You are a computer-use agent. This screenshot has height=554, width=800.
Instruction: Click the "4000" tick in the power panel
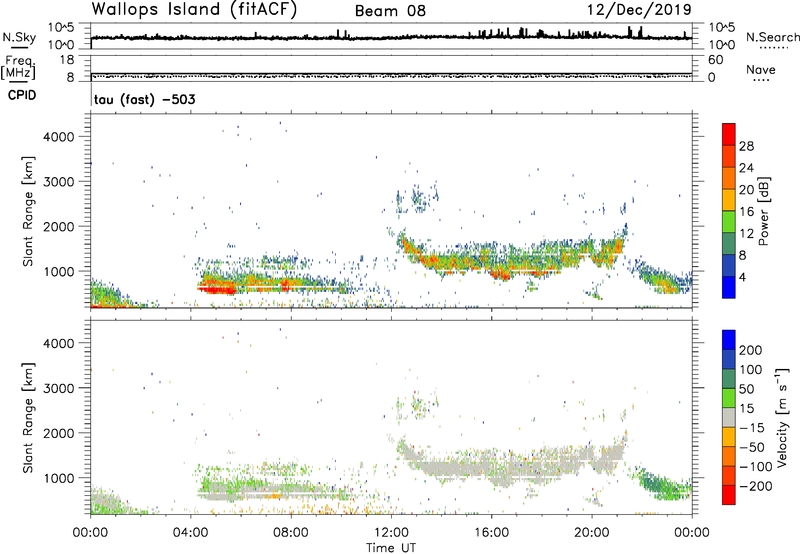[58, 137]
